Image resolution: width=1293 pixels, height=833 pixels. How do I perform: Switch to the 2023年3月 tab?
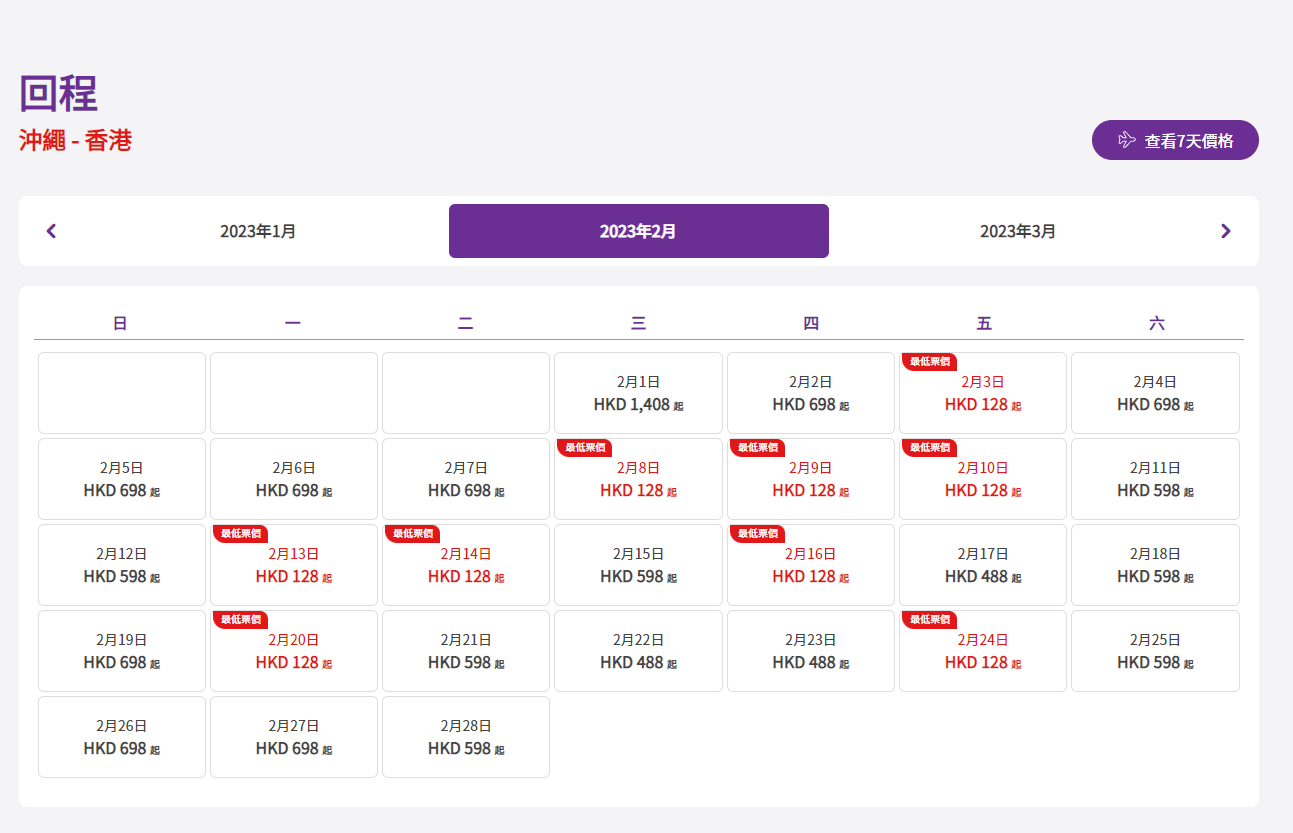click(x=1017, y=231)
